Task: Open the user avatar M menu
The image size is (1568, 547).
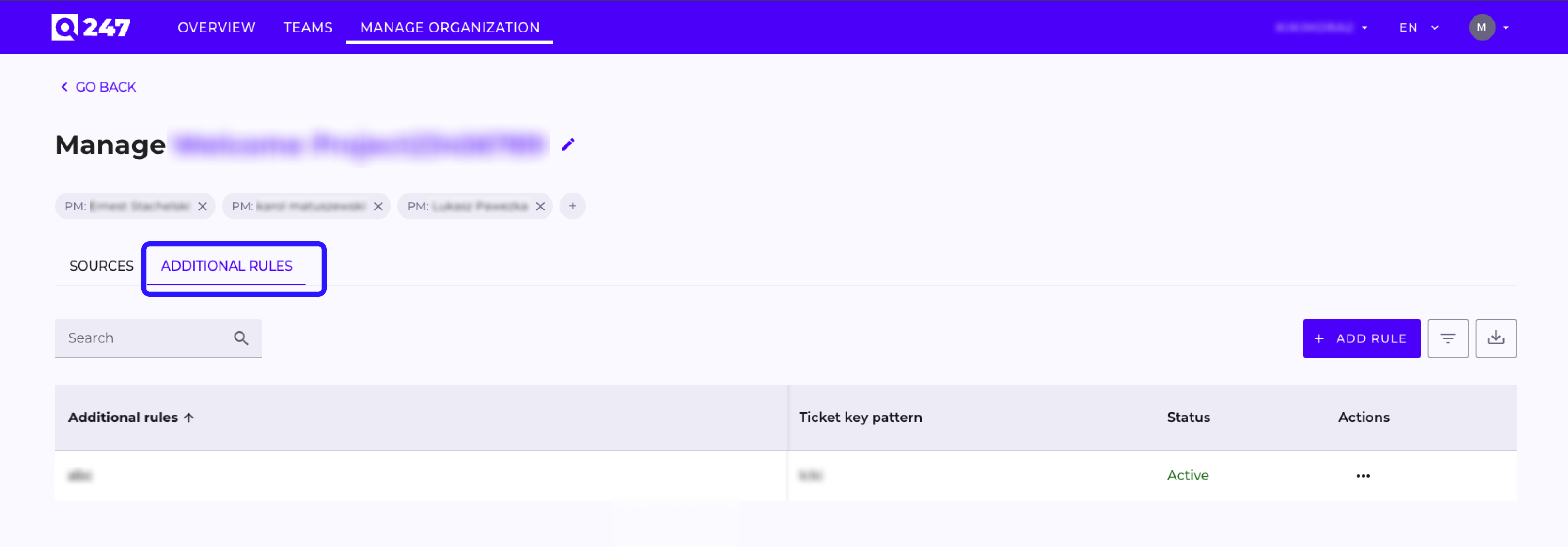Action: pyautogui.click(x=1489, y=28)
